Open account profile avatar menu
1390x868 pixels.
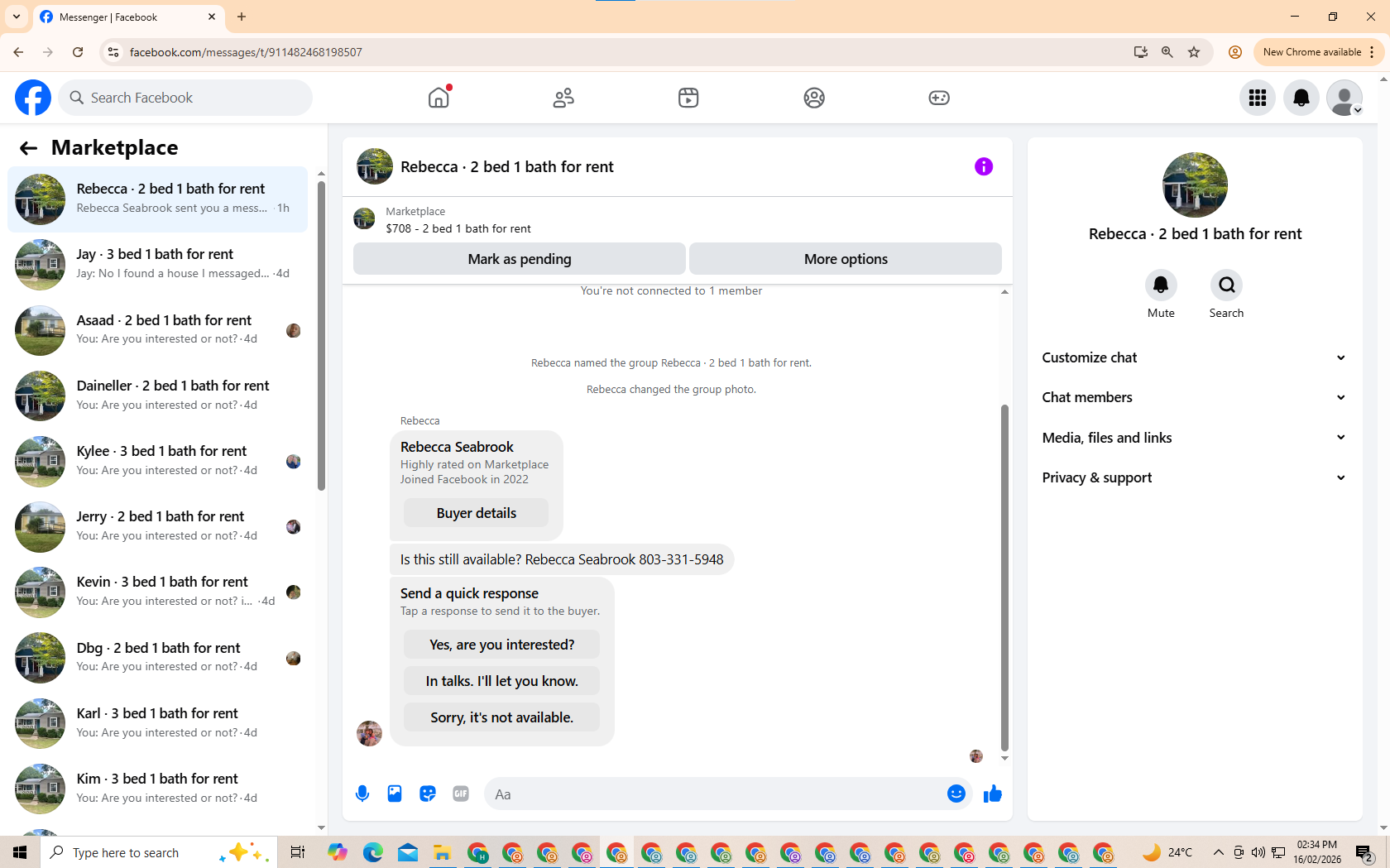(x=1344, y=98)
